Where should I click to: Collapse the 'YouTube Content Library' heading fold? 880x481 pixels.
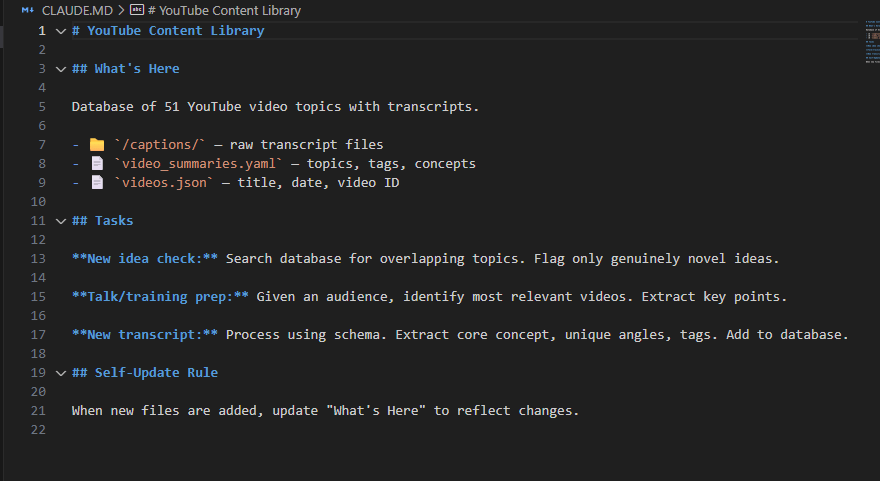61,31
